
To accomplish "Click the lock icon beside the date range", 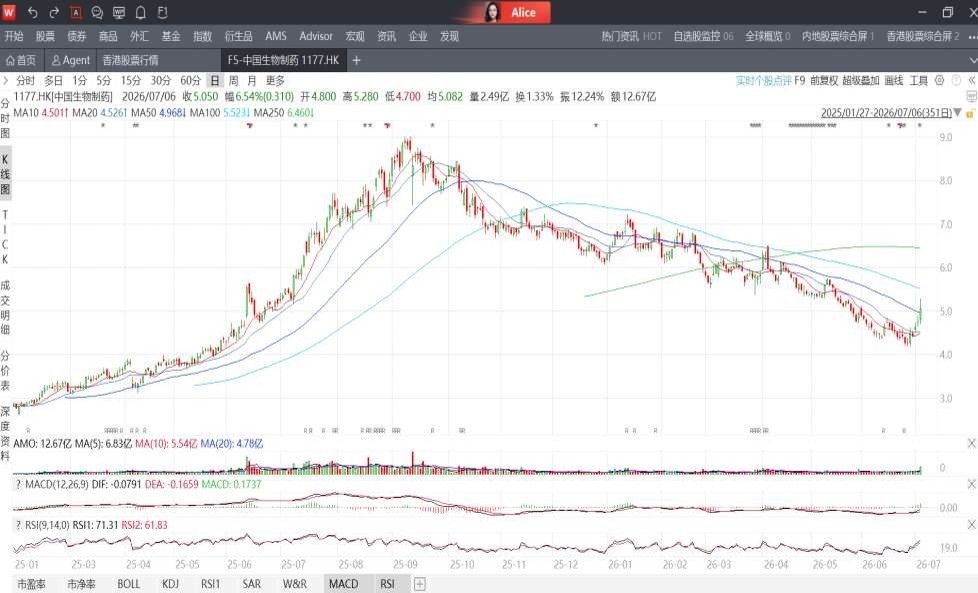I will [x=970, y=113].
